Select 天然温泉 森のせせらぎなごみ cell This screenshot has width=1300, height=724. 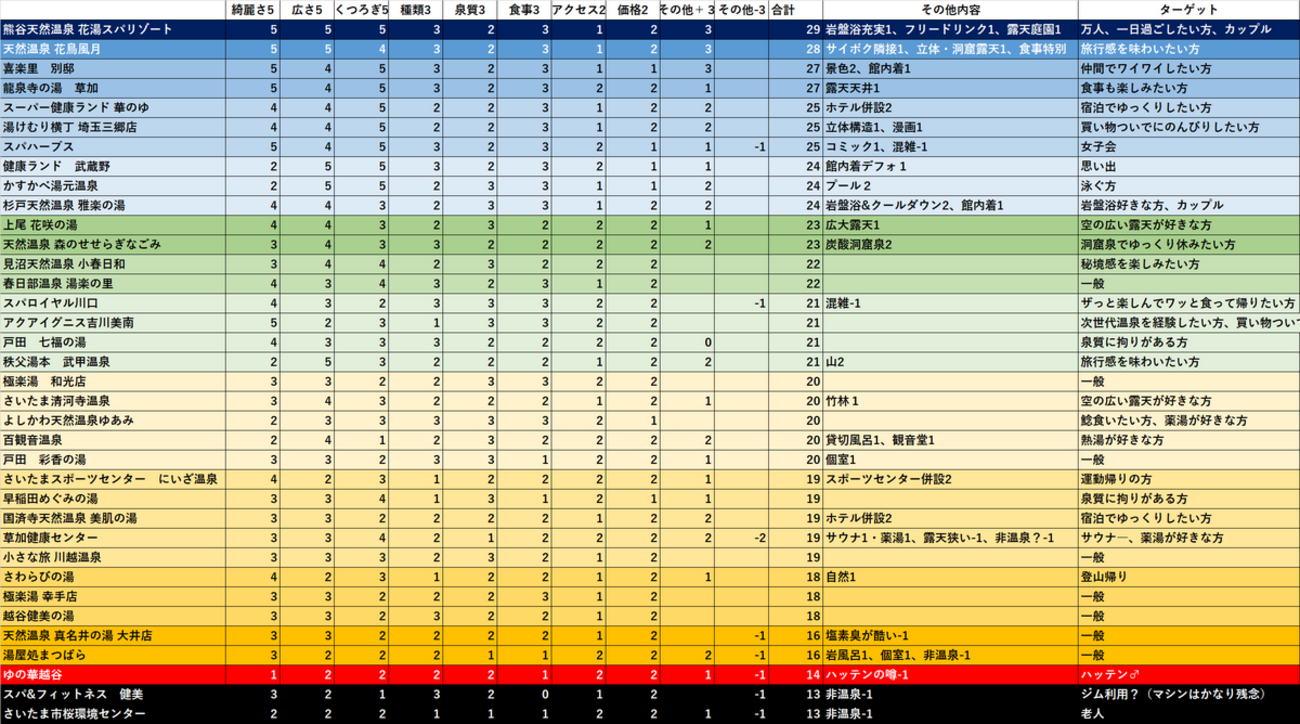114,244
